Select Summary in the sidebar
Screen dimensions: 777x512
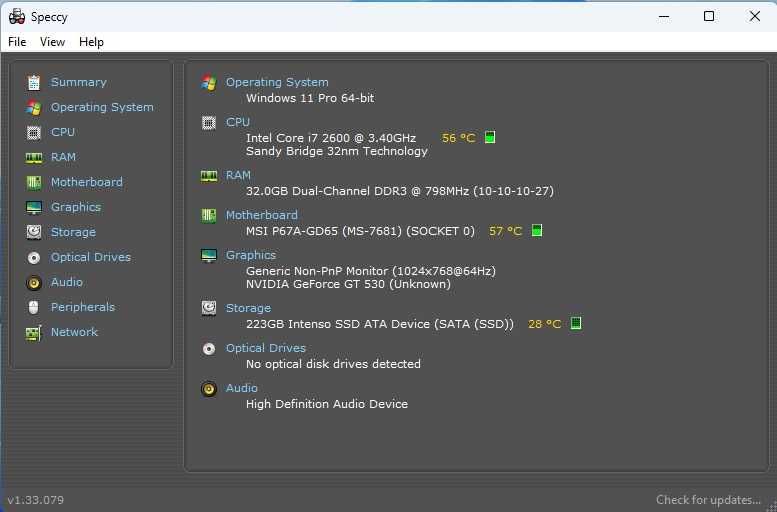coord(79,82)
